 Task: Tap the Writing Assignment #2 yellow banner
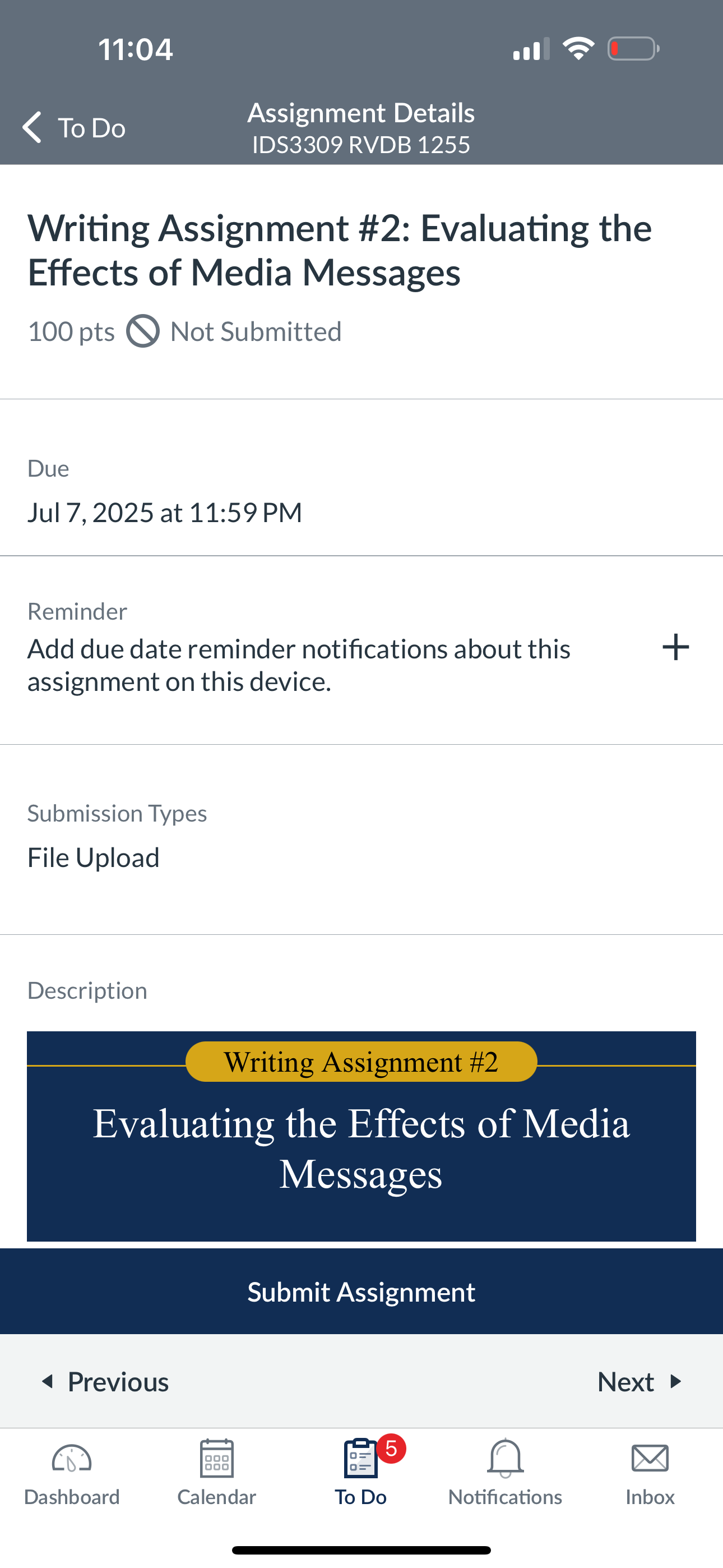[361, 1062]
